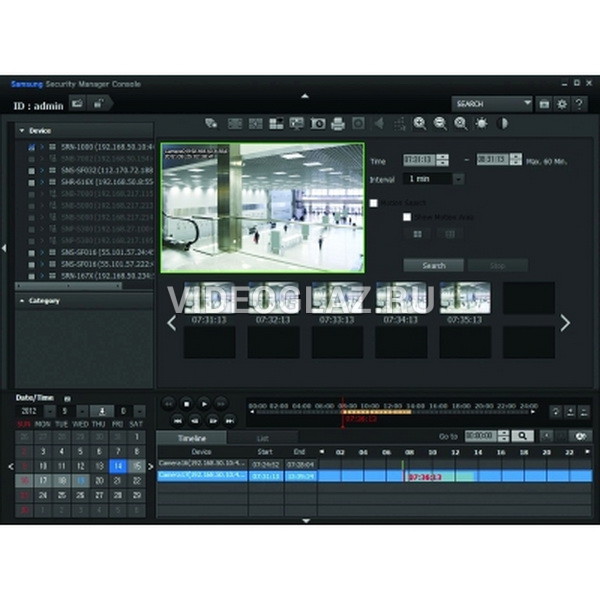
Task: Click the highlighted blue camera timeline track
Action: point(455,476)
